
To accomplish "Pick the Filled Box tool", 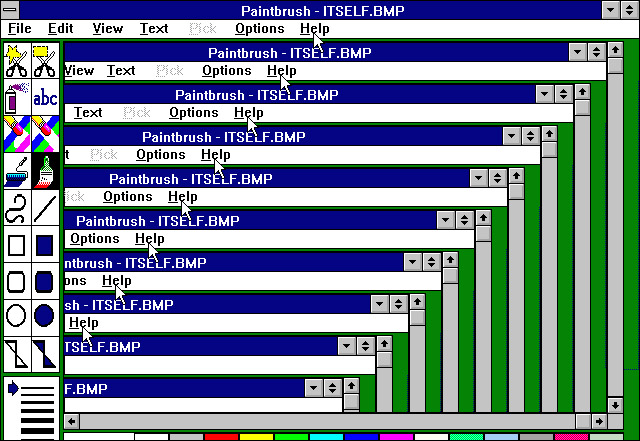I will (45, 245).
